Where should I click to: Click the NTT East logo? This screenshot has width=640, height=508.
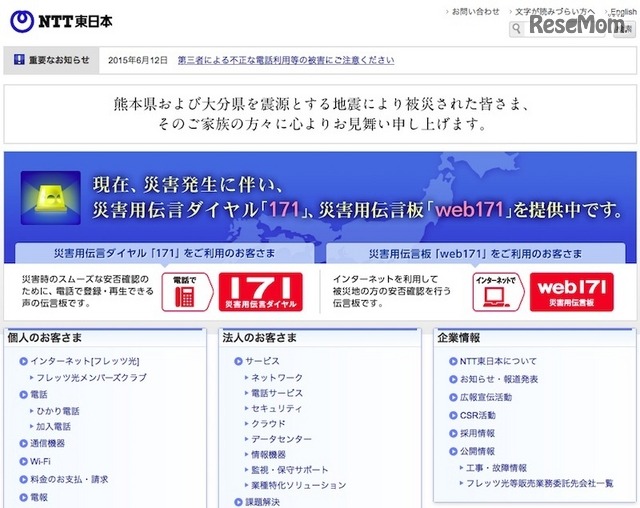pos(61,21)
